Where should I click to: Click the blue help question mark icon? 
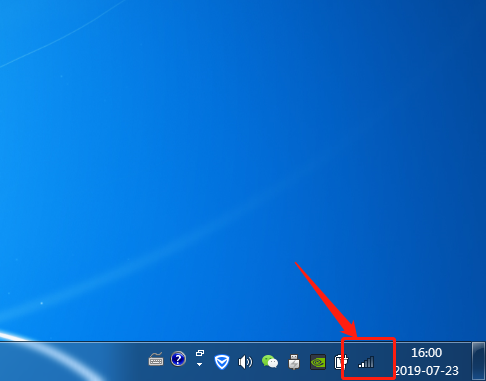178,359
